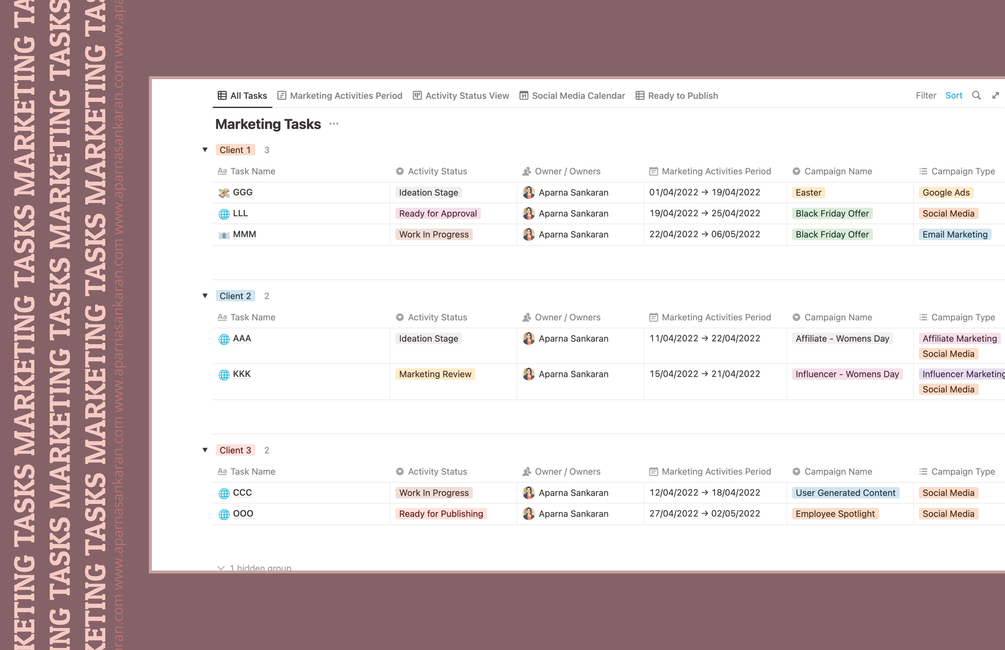The image size is (1005, 650).
Task: Click the date range 27/04/2022 → 02/05/2022
Action: pos(704,514)
